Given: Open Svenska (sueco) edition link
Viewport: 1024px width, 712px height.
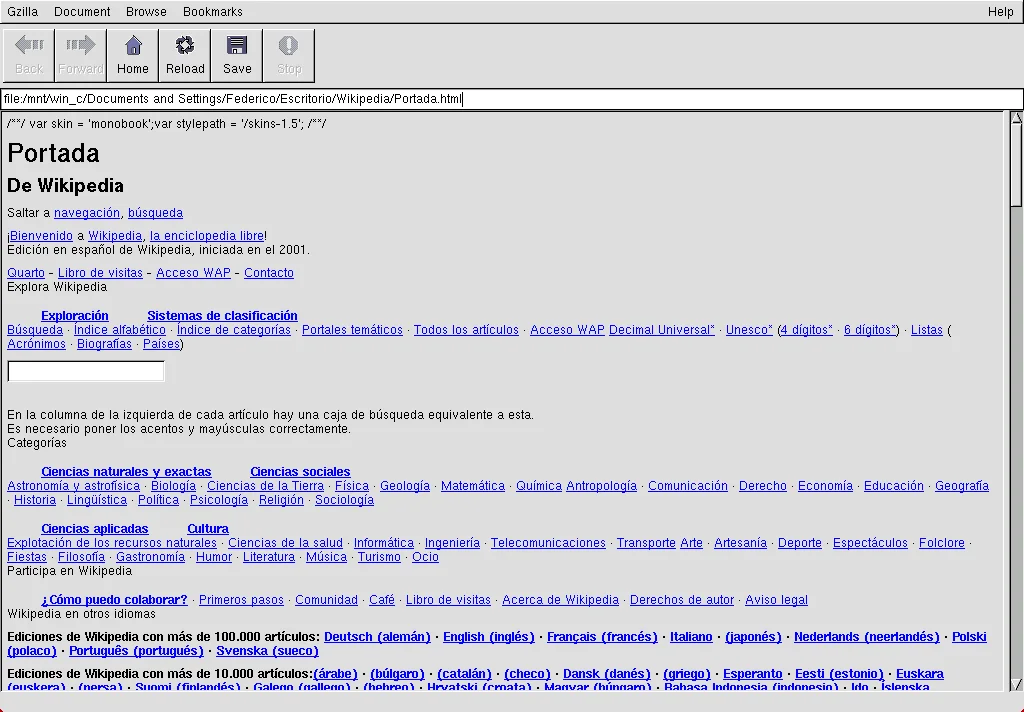Looking at the screenshot, I should tap(268, 651).
